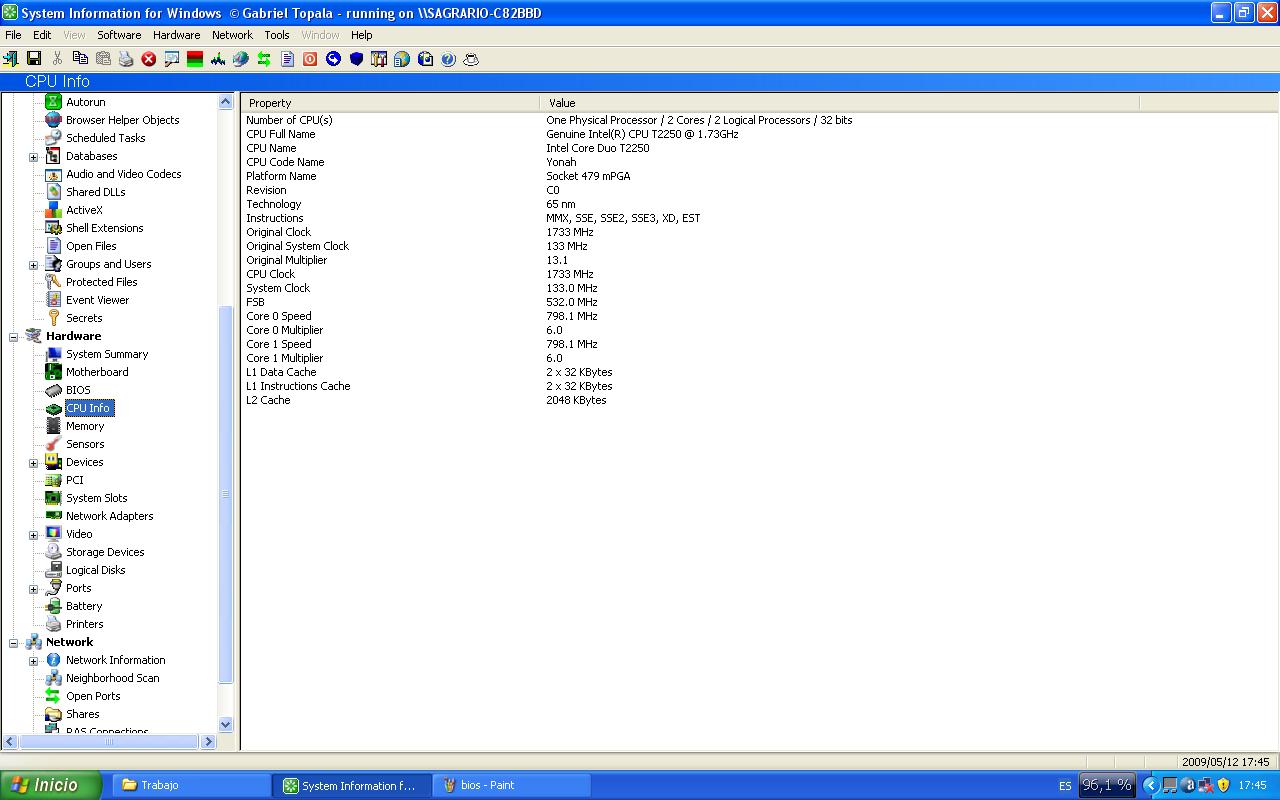This screenshot has height=800, width=1280.
Task: Select the Memory tree item
Action: point(85,426)
